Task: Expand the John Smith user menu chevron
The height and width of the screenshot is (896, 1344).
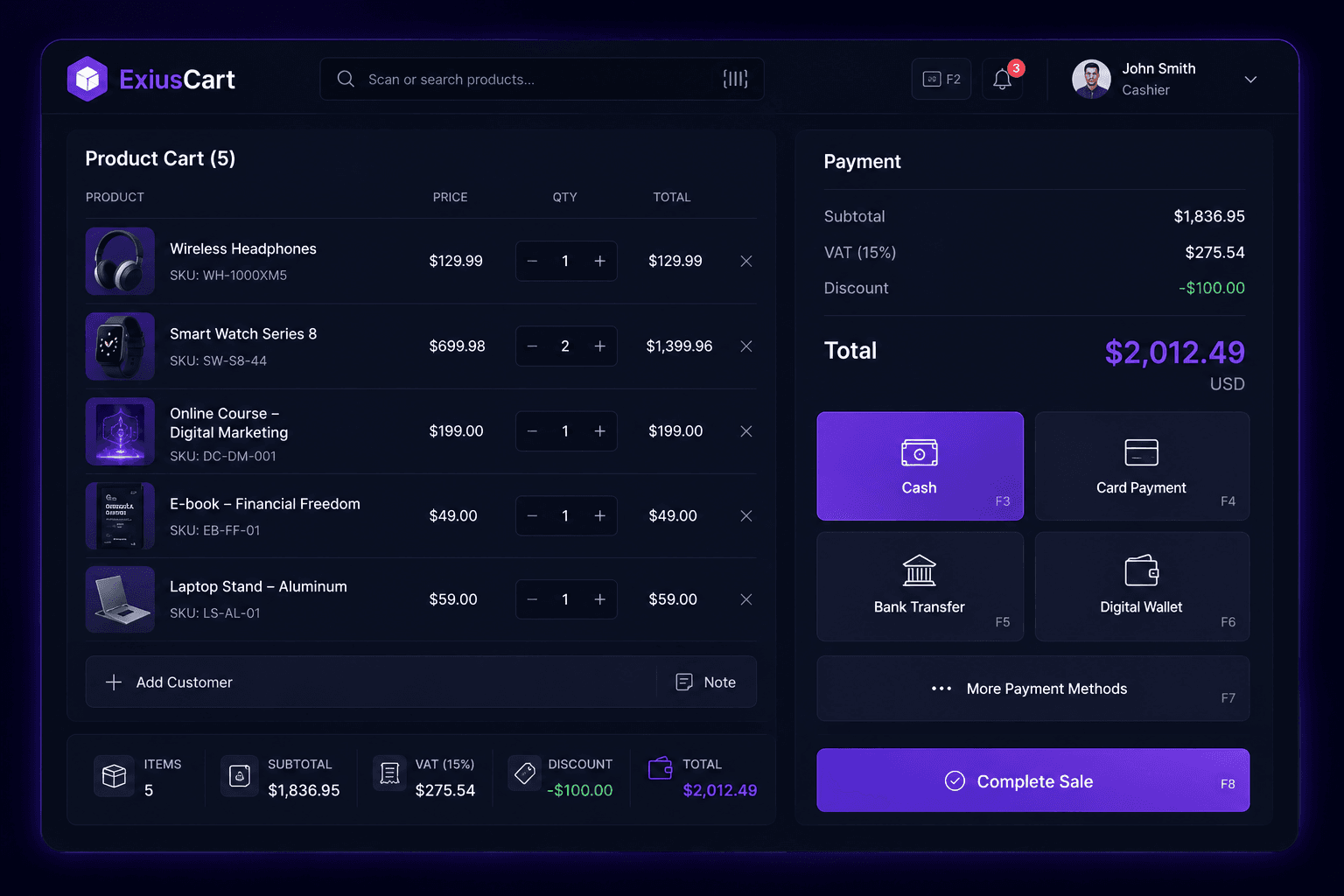Action: pyautogui.click(x=1250, y=79)
